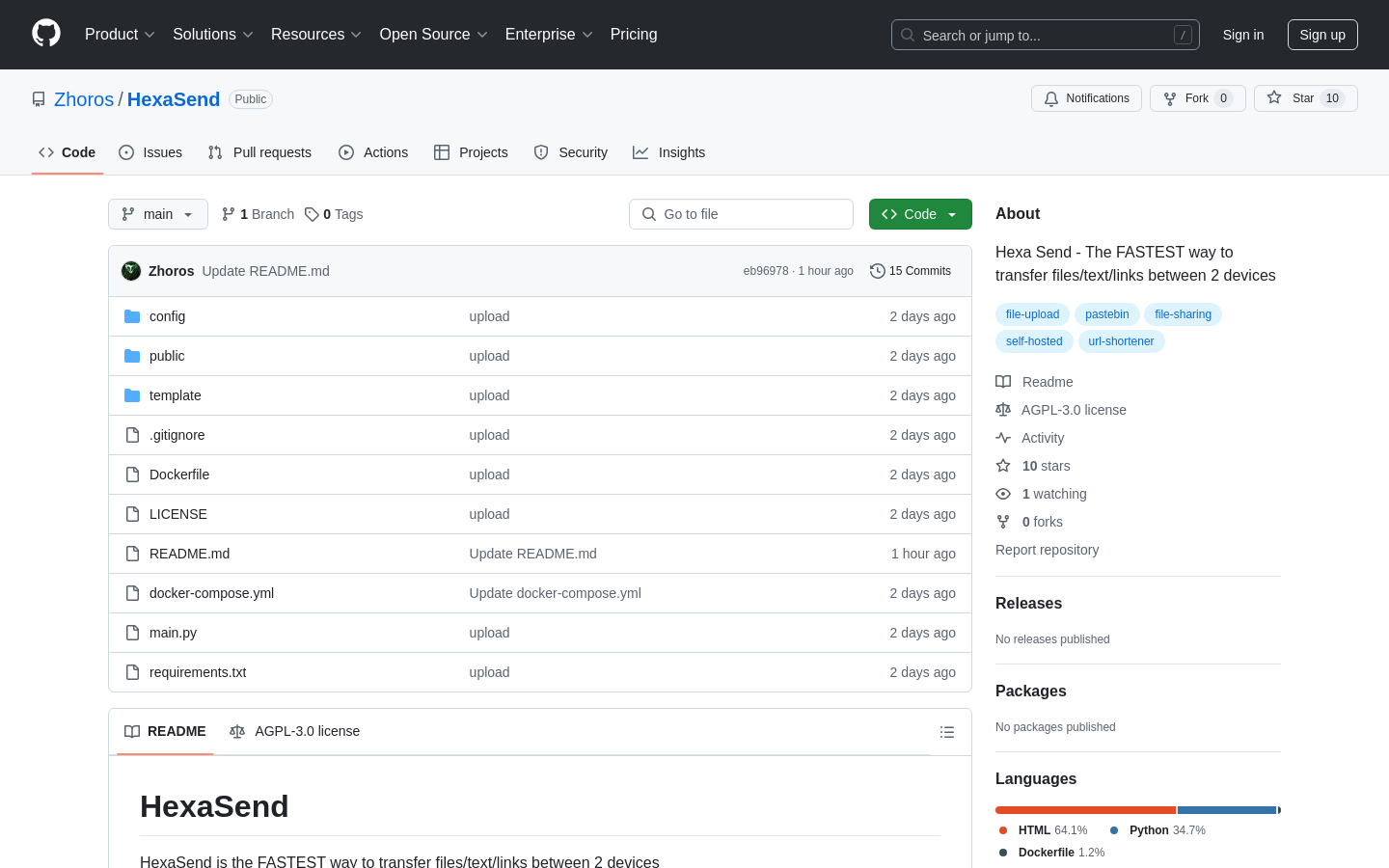Click the Zhoros avatar in commit row
The image size is (1389, 868).
pos(131,271)
